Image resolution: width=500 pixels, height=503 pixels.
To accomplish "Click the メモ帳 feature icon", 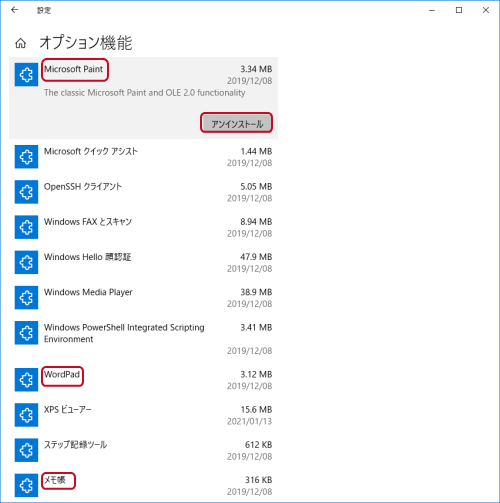I will pyautogui.click(x=26, y=485).
